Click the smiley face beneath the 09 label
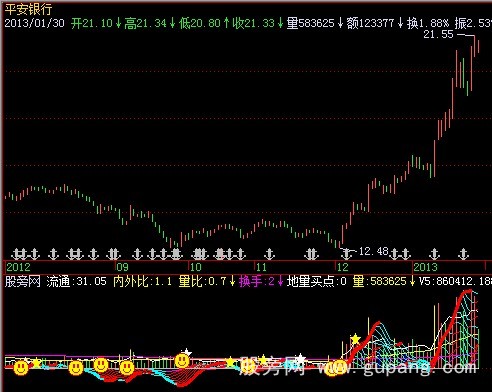 point(127,368)
